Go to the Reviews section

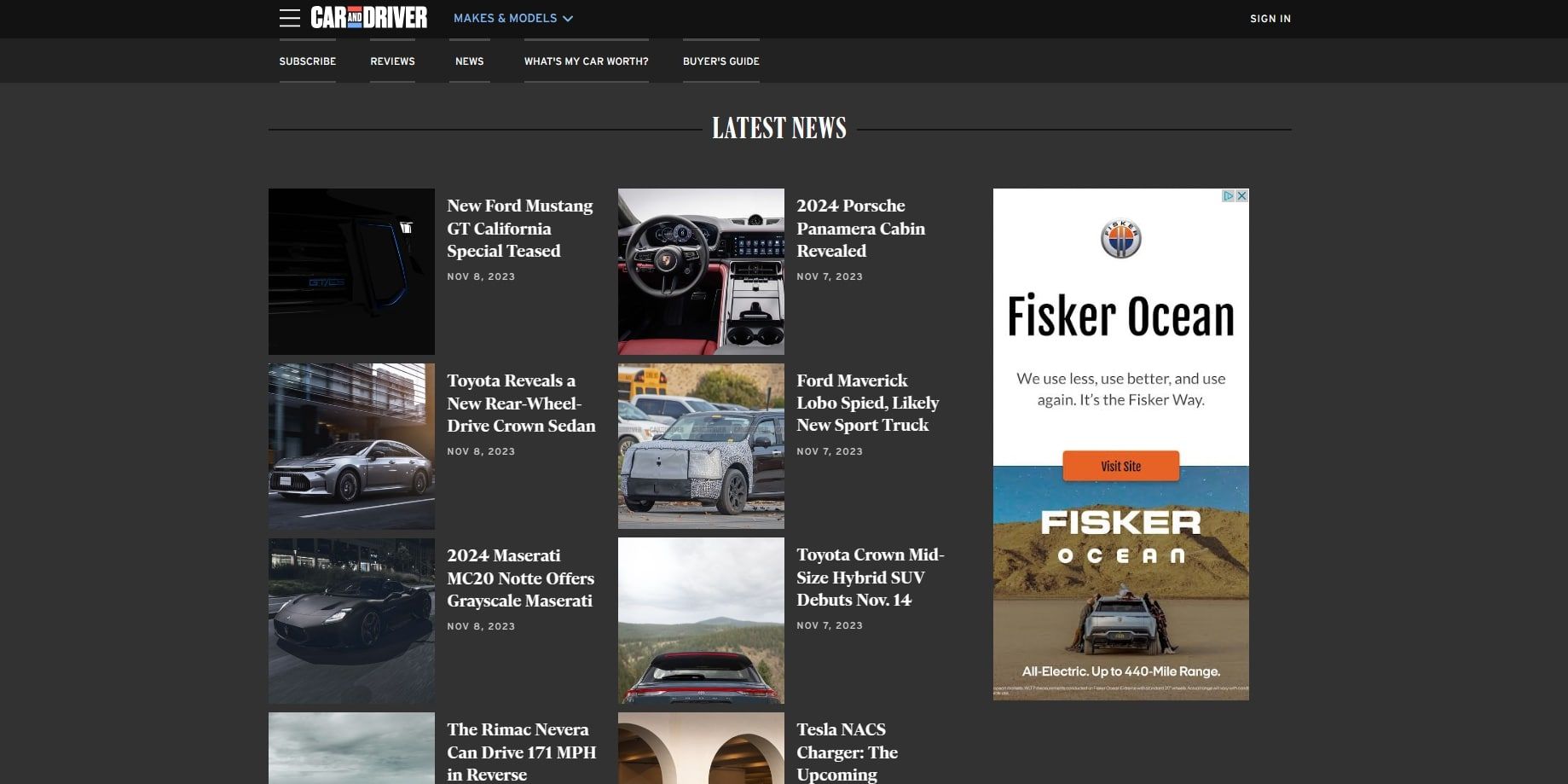[392, 61]
